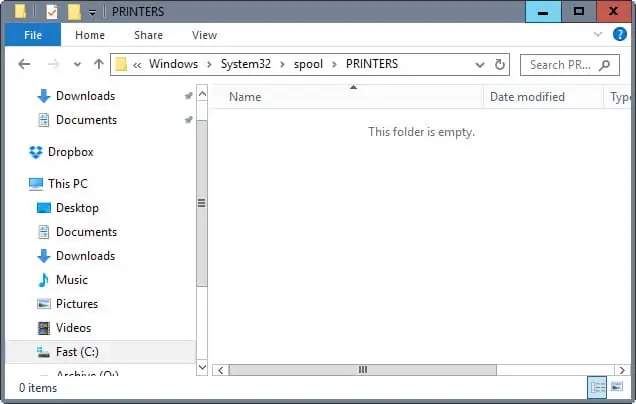Click the New Folder quick access icon
Screen dimensions: 636x404
click(74, 12)
